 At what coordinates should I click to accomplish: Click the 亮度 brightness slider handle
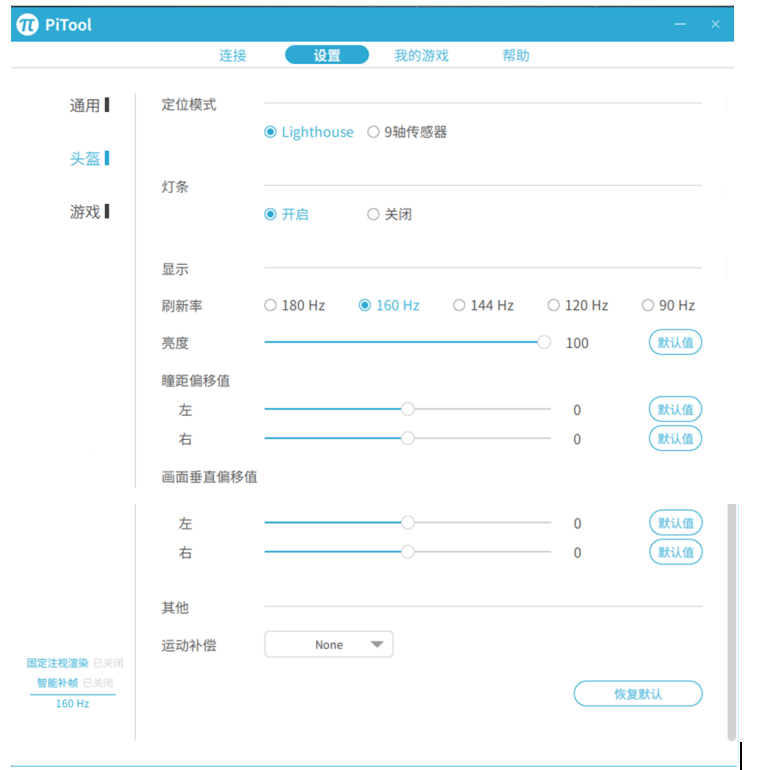544,342
